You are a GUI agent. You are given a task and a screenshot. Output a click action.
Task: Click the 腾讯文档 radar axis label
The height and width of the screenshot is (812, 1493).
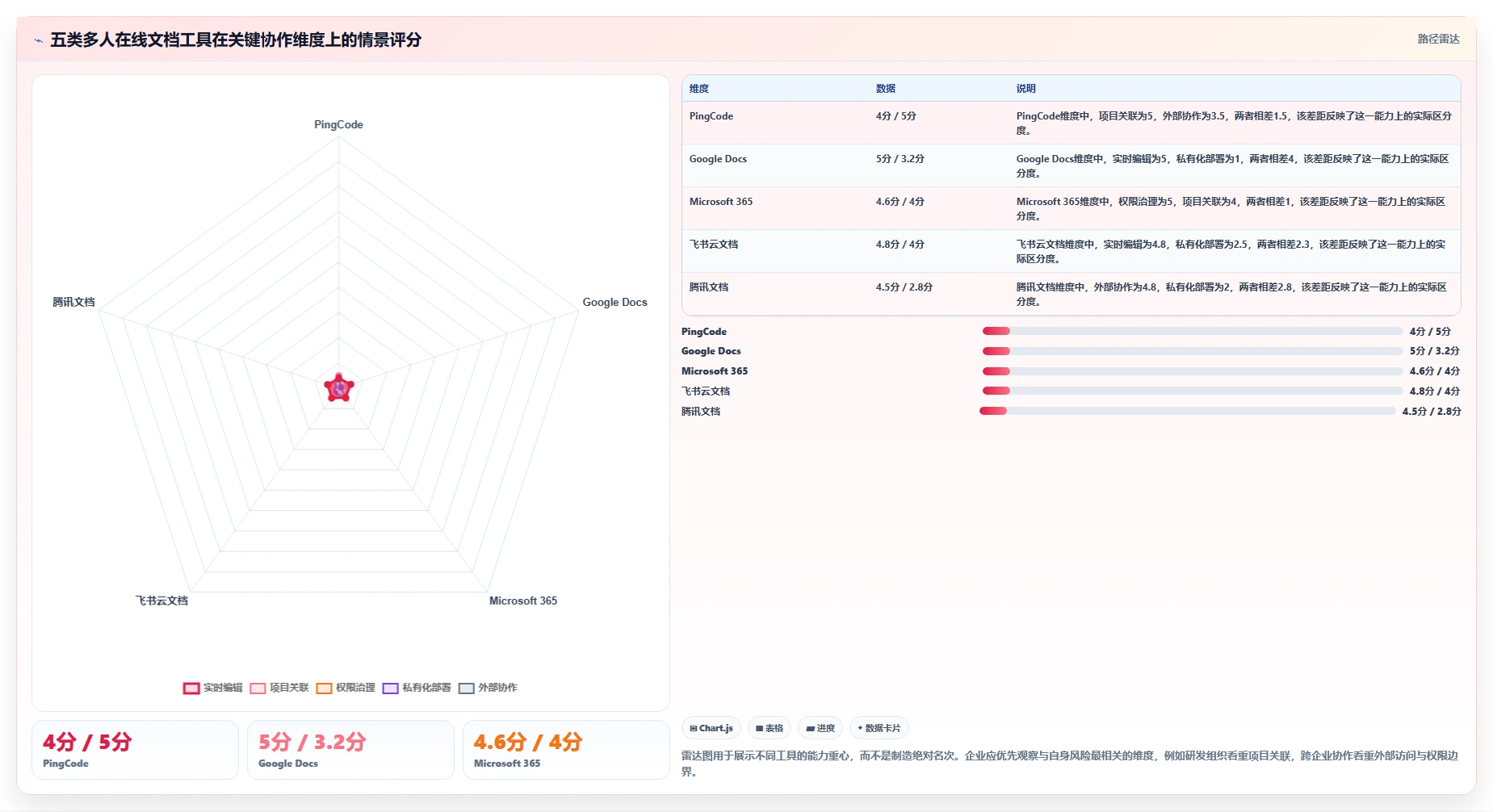pyautogui.click(x=73, y=302)
